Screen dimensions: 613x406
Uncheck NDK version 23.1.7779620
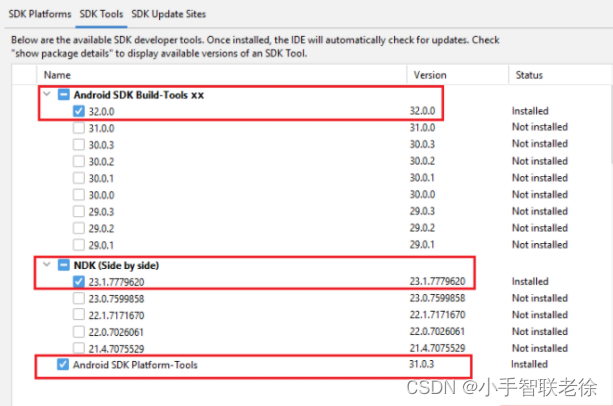(79, 281)
